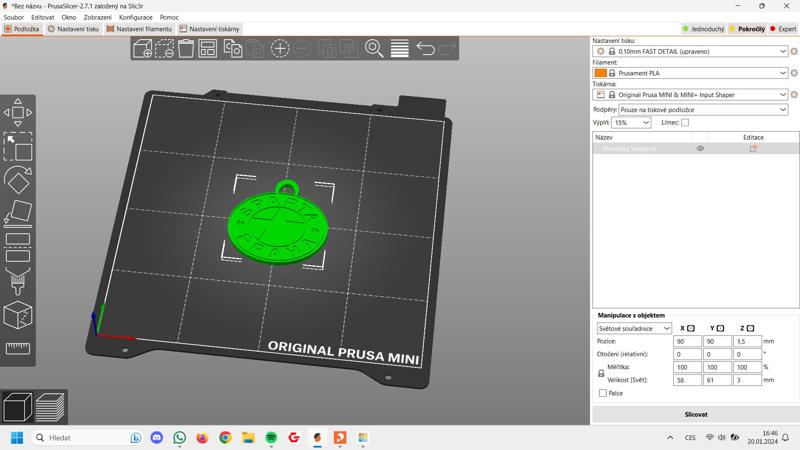
Task: Open the Windows Start menu
Action: [17, 438]
